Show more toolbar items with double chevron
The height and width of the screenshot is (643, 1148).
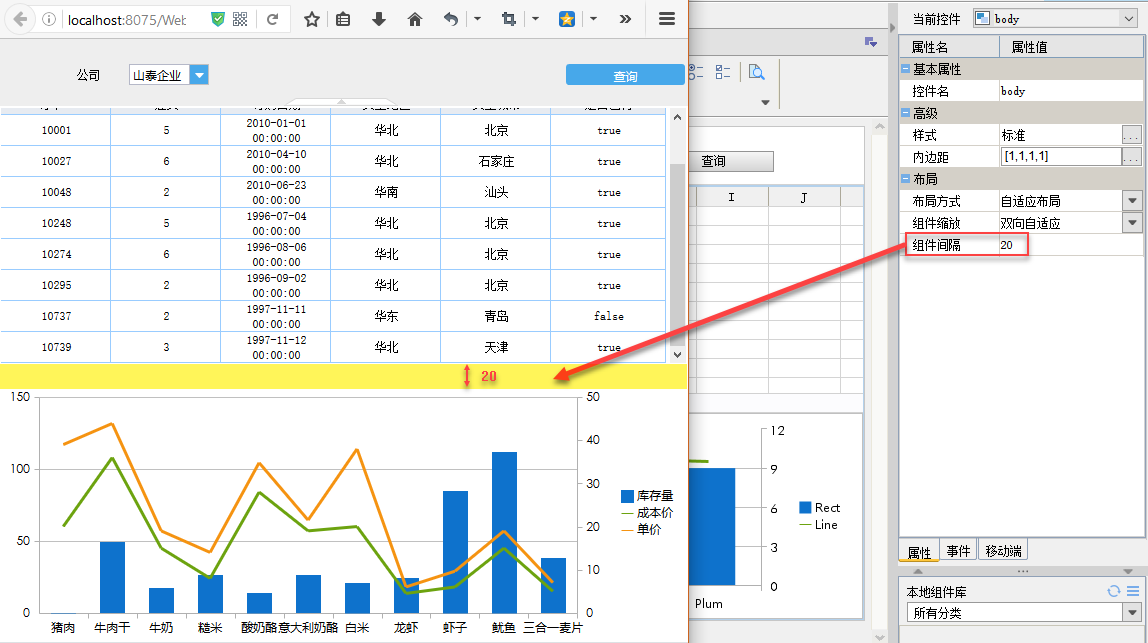click(625, 20)
